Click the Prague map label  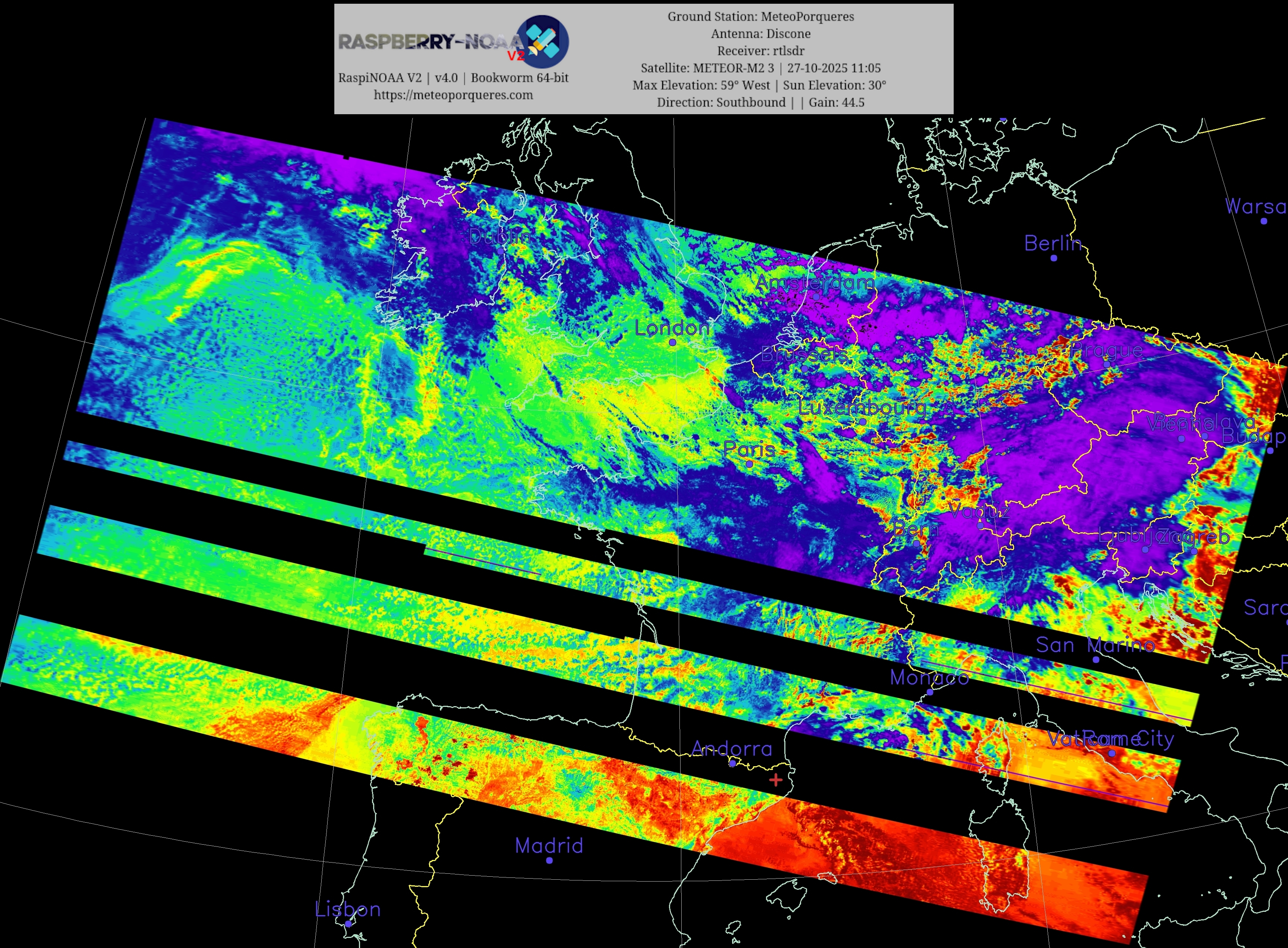pos(1107,350)
